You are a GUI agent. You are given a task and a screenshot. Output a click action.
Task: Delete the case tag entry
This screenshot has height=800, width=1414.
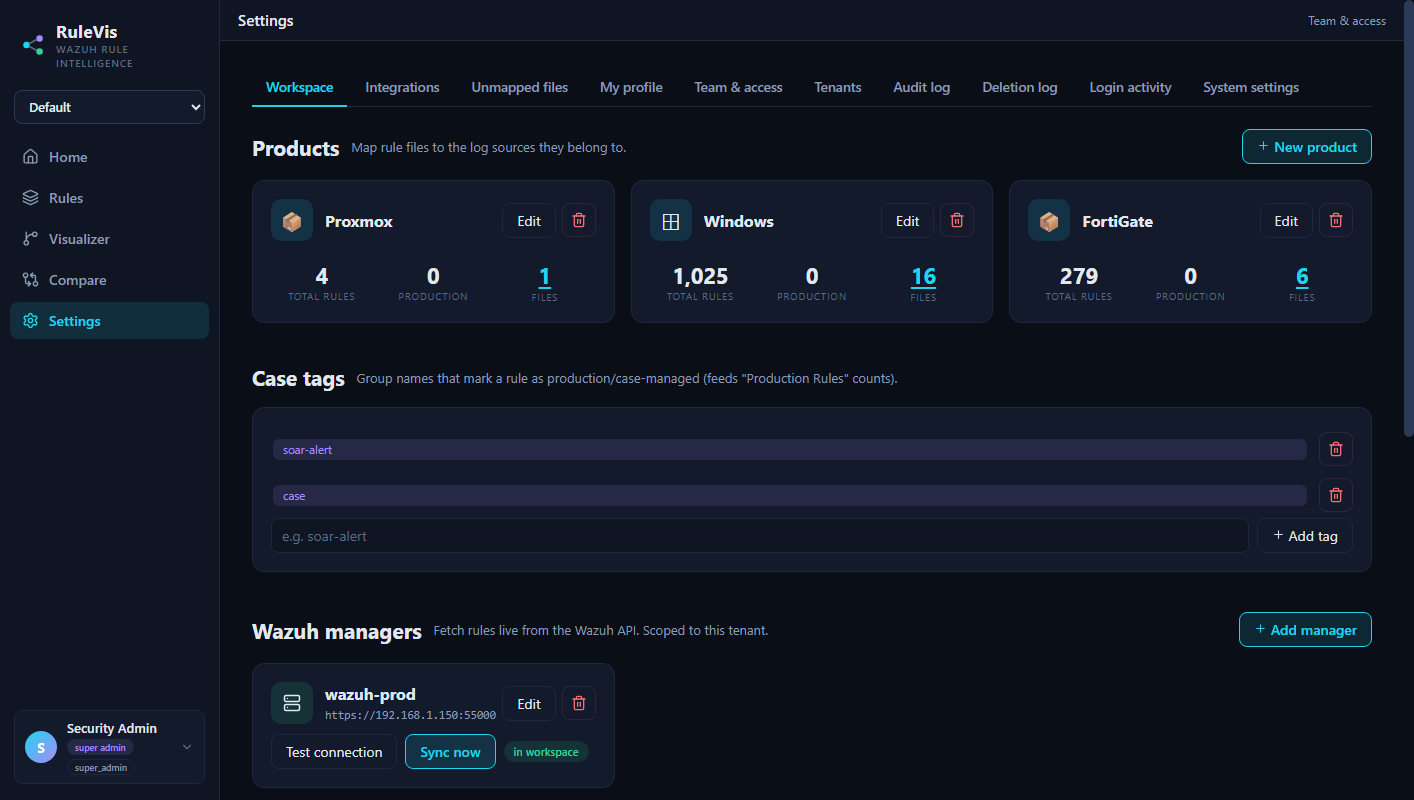click(1336, 495)
